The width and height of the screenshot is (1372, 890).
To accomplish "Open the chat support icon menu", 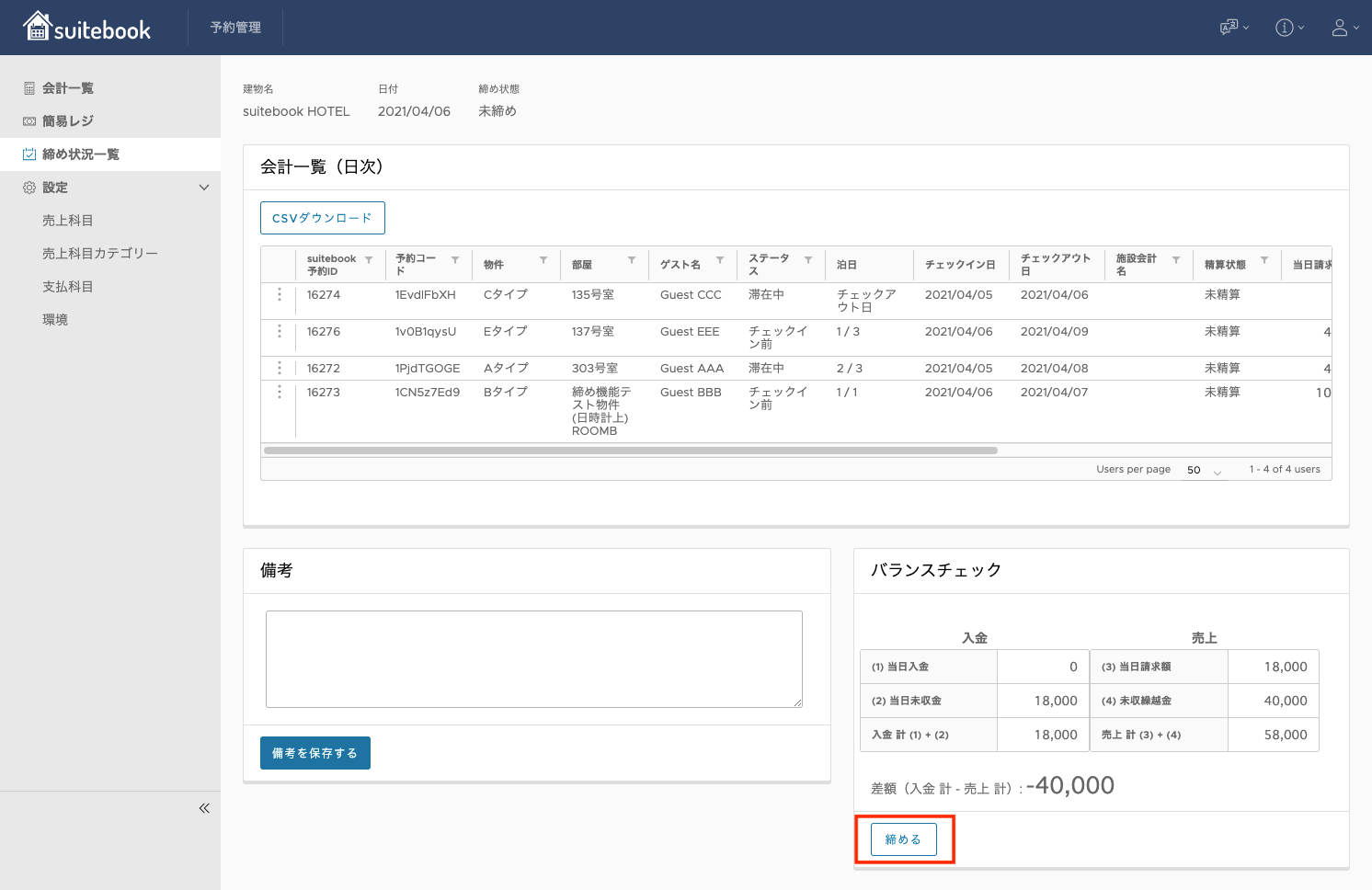I will tap(1234, 28).
